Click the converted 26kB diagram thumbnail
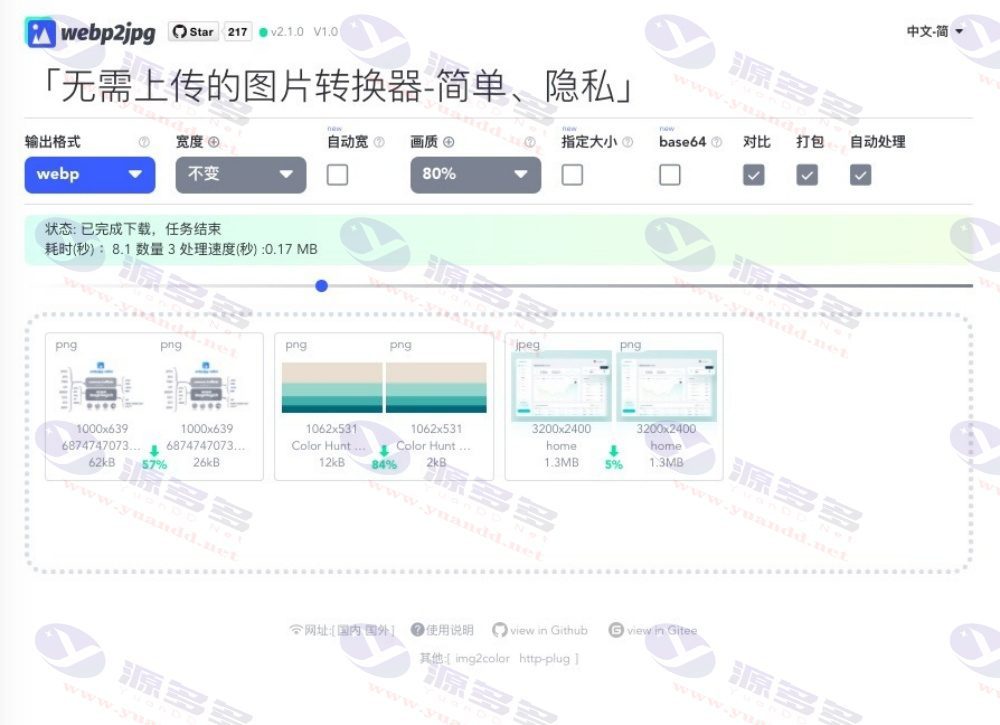The height and width of the screenshot is (725, 1000). coord(207,387)
